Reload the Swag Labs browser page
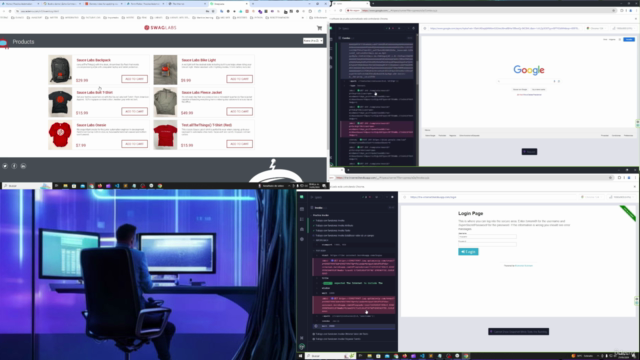 click(10, 11)
